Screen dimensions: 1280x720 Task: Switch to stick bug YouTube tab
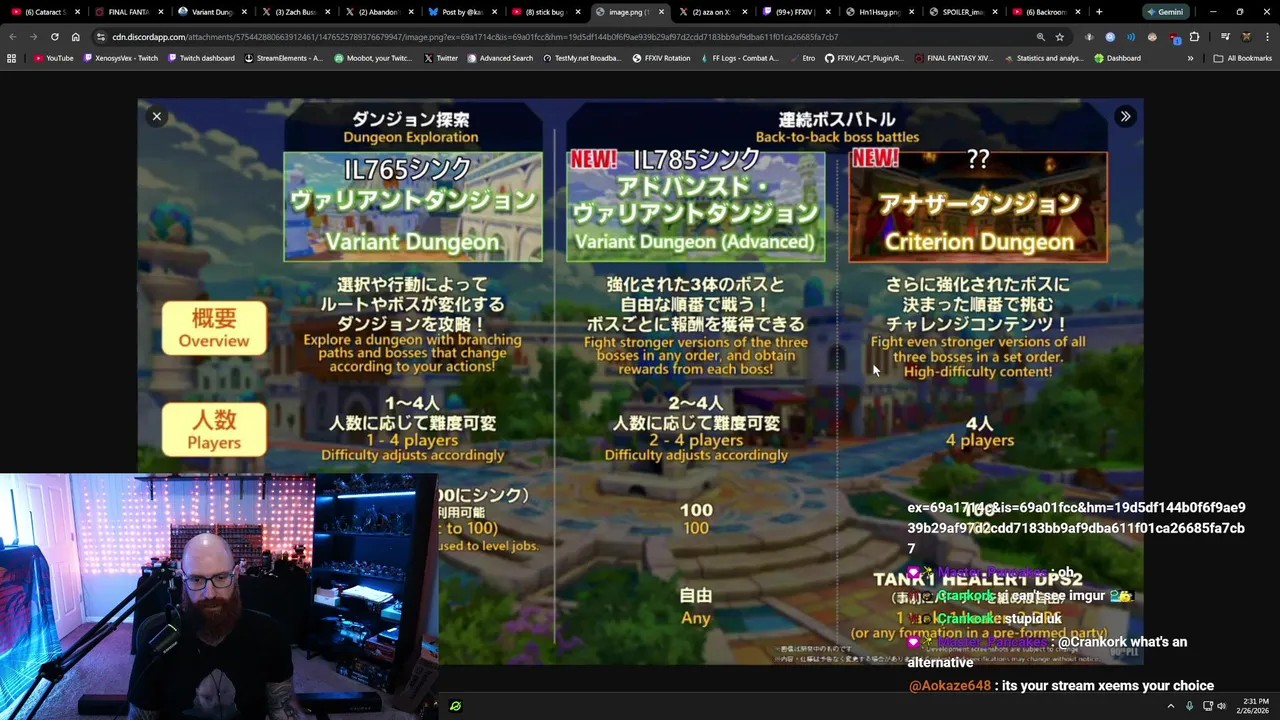pyautogui.click(x=546, y=12)
